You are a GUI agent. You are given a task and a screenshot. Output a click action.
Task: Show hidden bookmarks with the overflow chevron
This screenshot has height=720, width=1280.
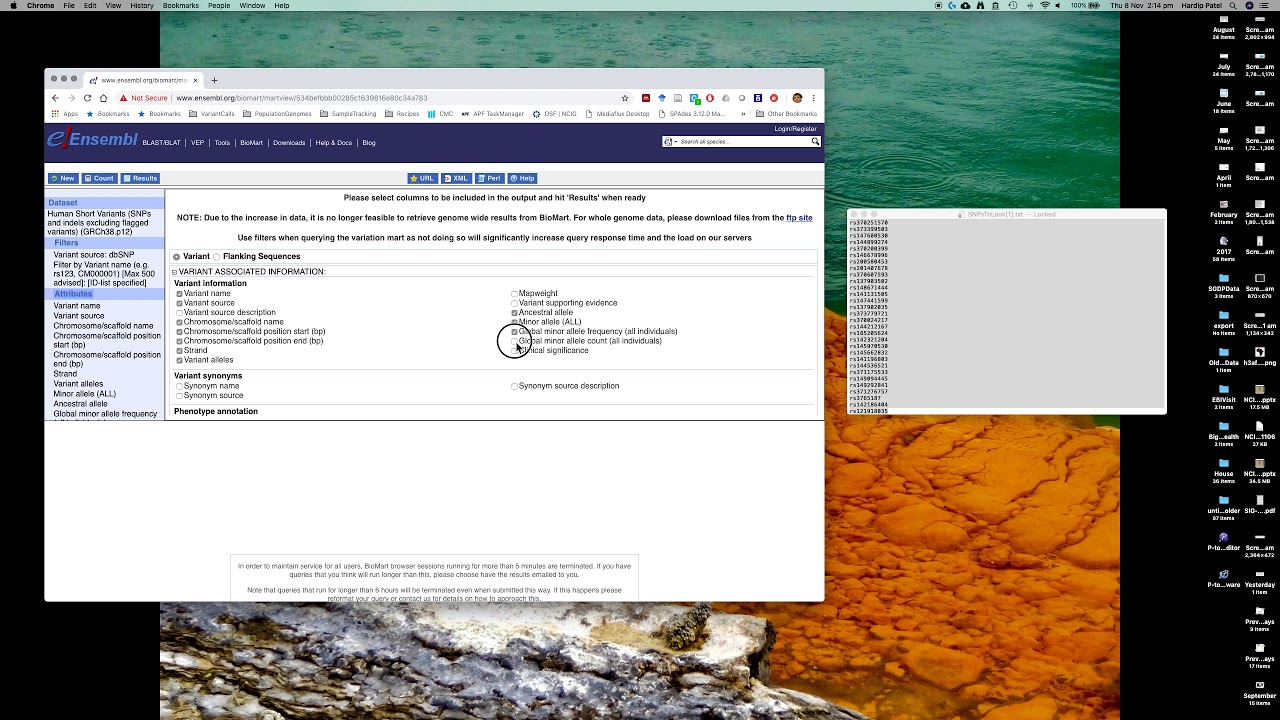(x=744, y=114)
